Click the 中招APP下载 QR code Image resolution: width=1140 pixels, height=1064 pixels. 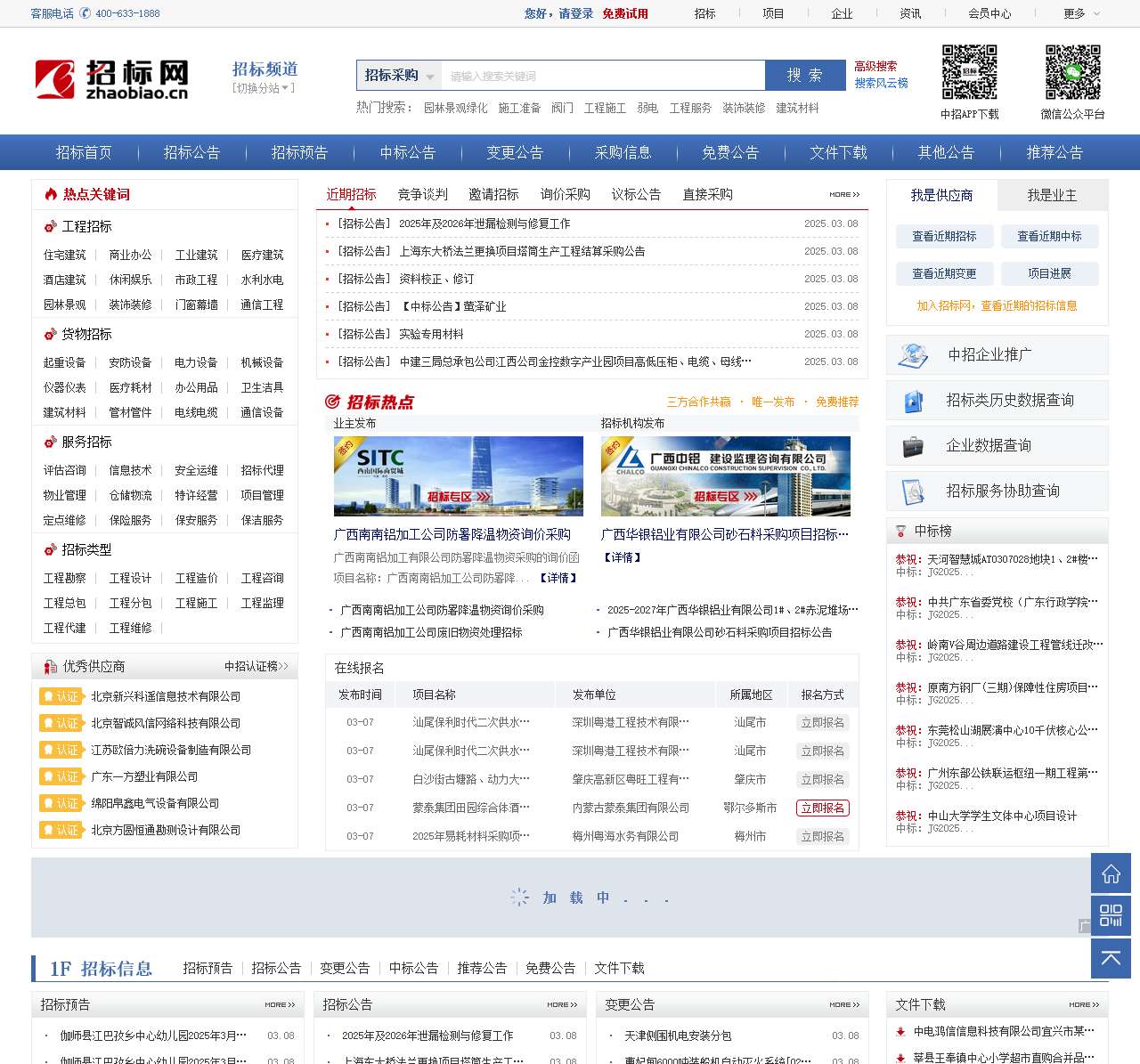click(969, 73)
